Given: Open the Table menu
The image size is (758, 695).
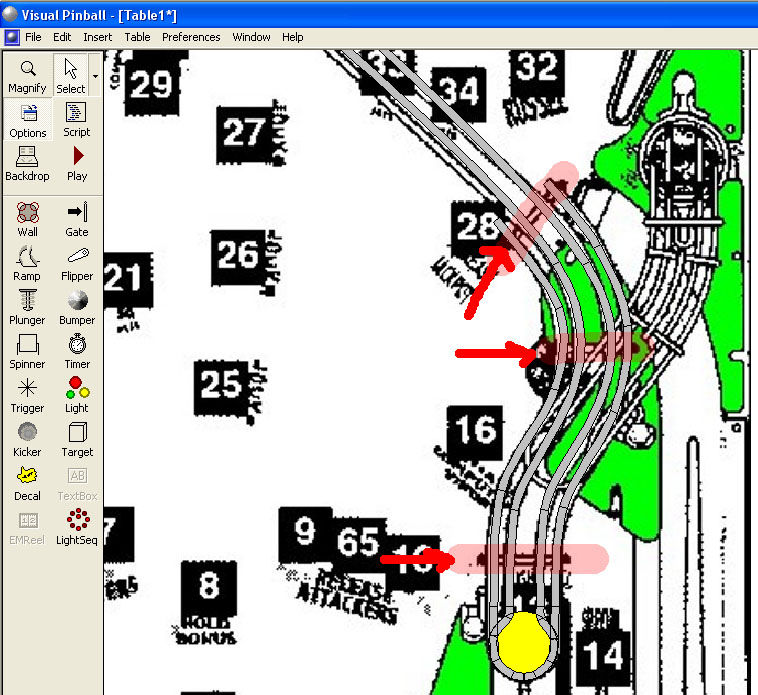Looking at the screenshot, I should click(137, 37).
